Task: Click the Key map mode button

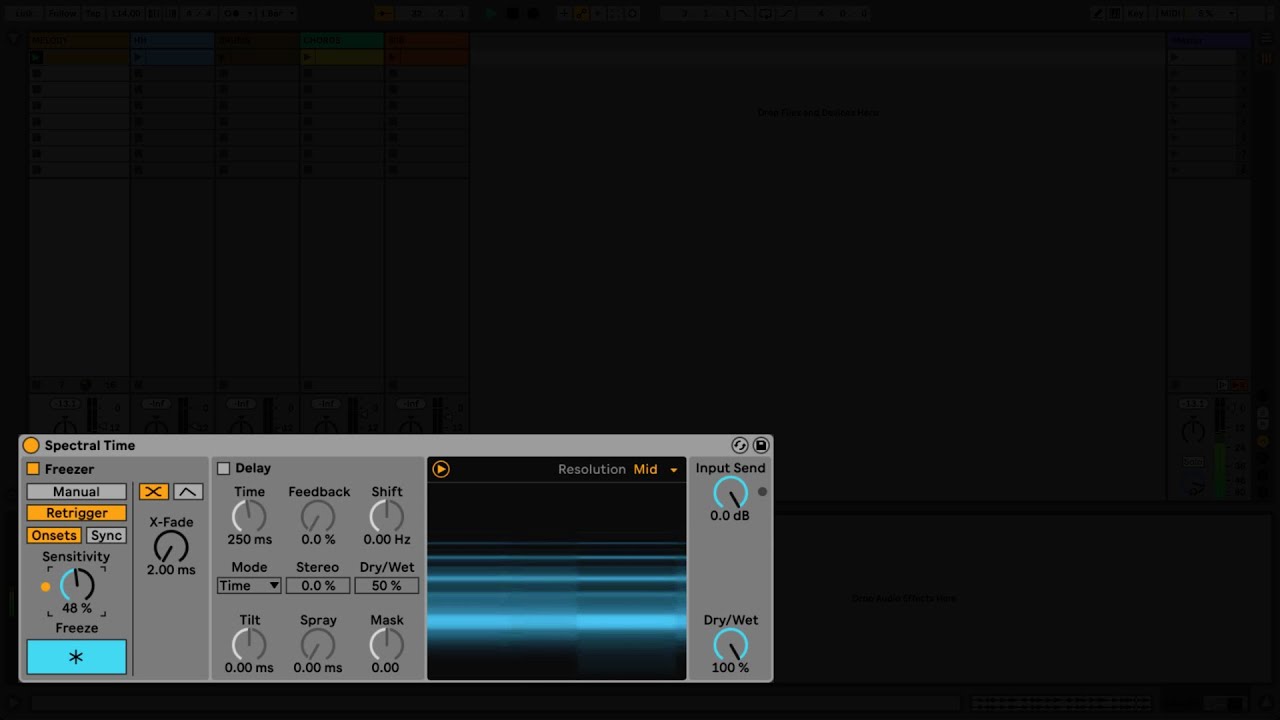Action: 1136,13
